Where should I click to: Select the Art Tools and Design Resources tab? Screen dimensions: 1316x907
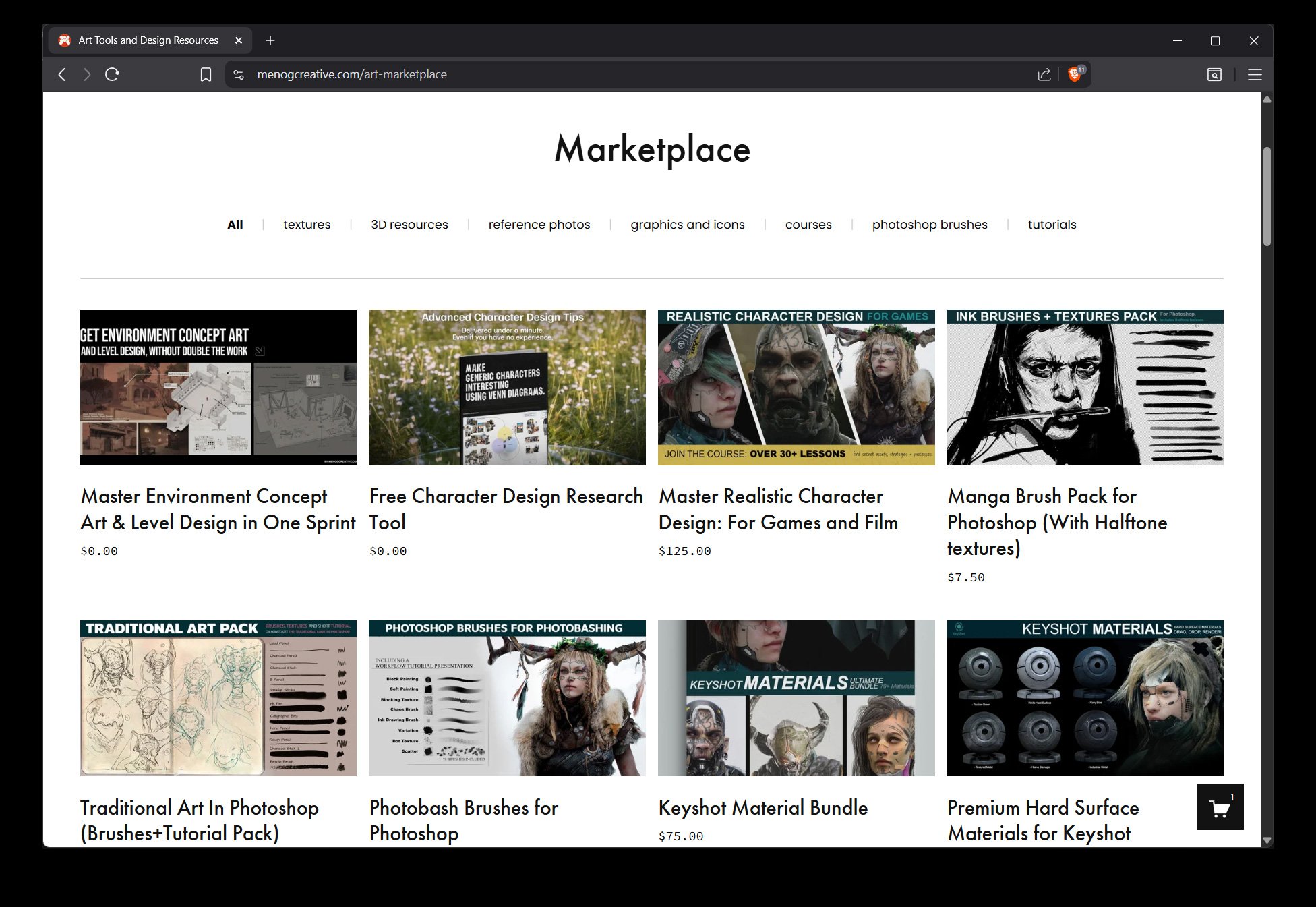[x=150, y=40]
